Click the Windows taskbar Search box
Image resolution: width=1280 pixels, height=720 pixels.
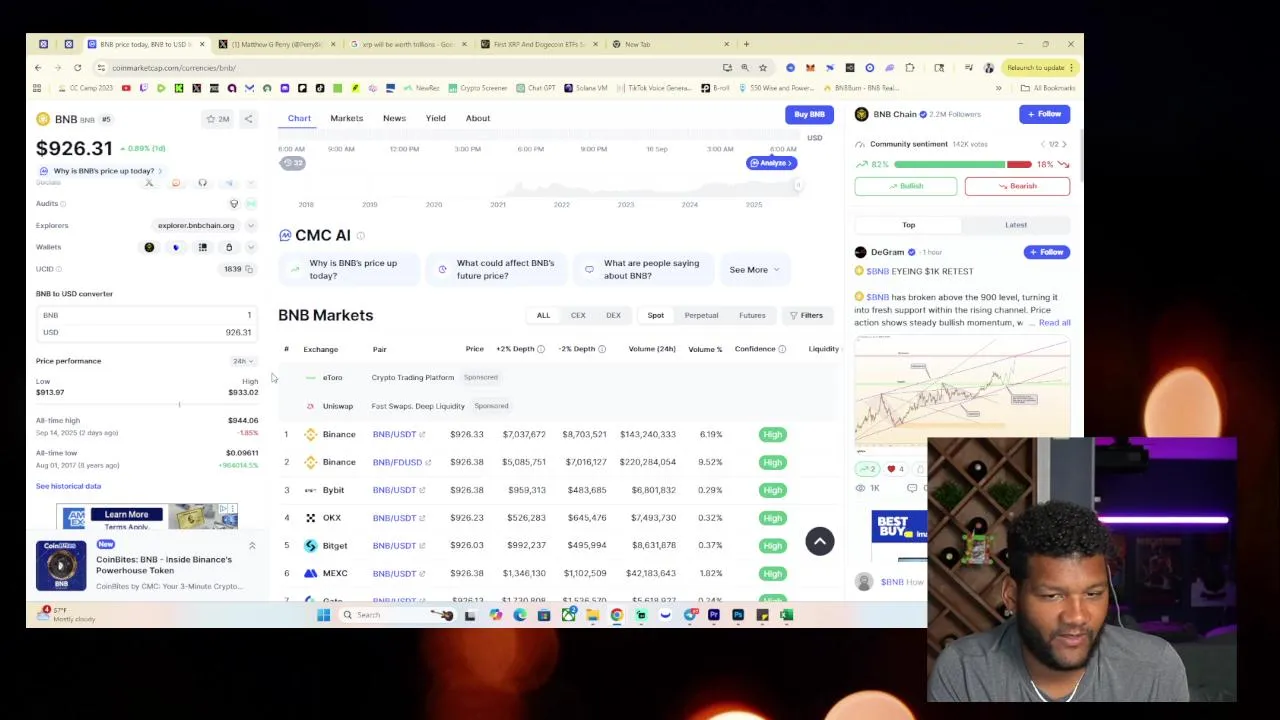point(396,615)
